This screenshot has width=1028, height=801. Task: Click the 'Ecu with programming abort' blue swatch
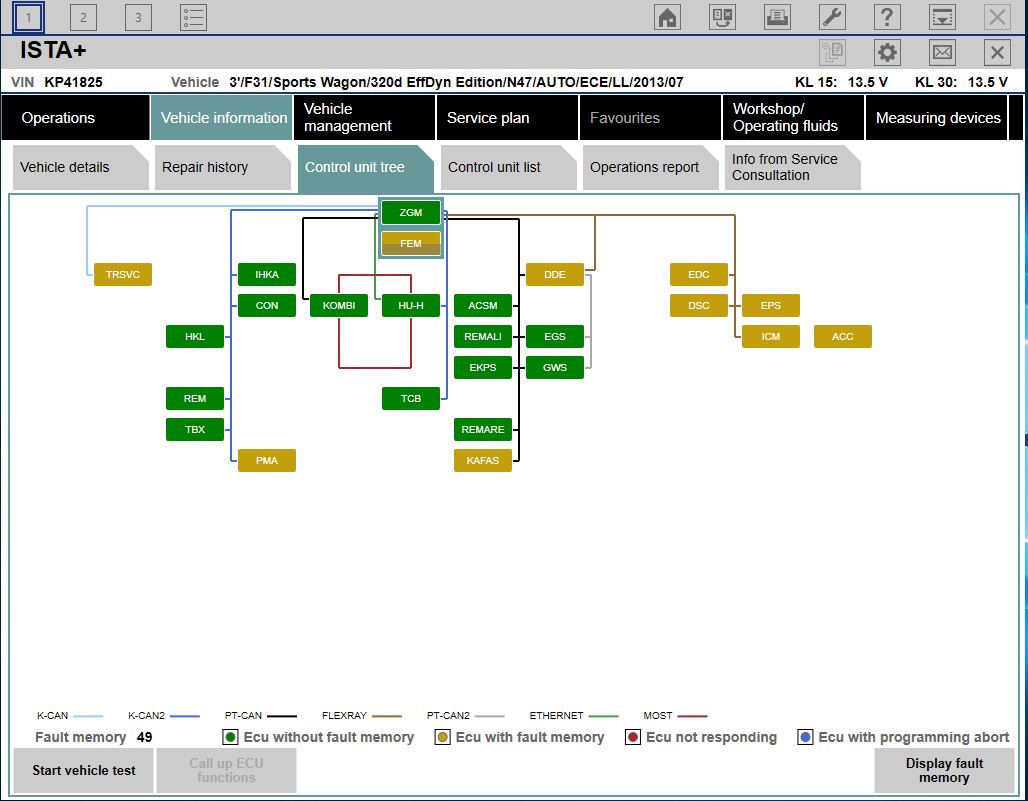[x=805, y=738]
